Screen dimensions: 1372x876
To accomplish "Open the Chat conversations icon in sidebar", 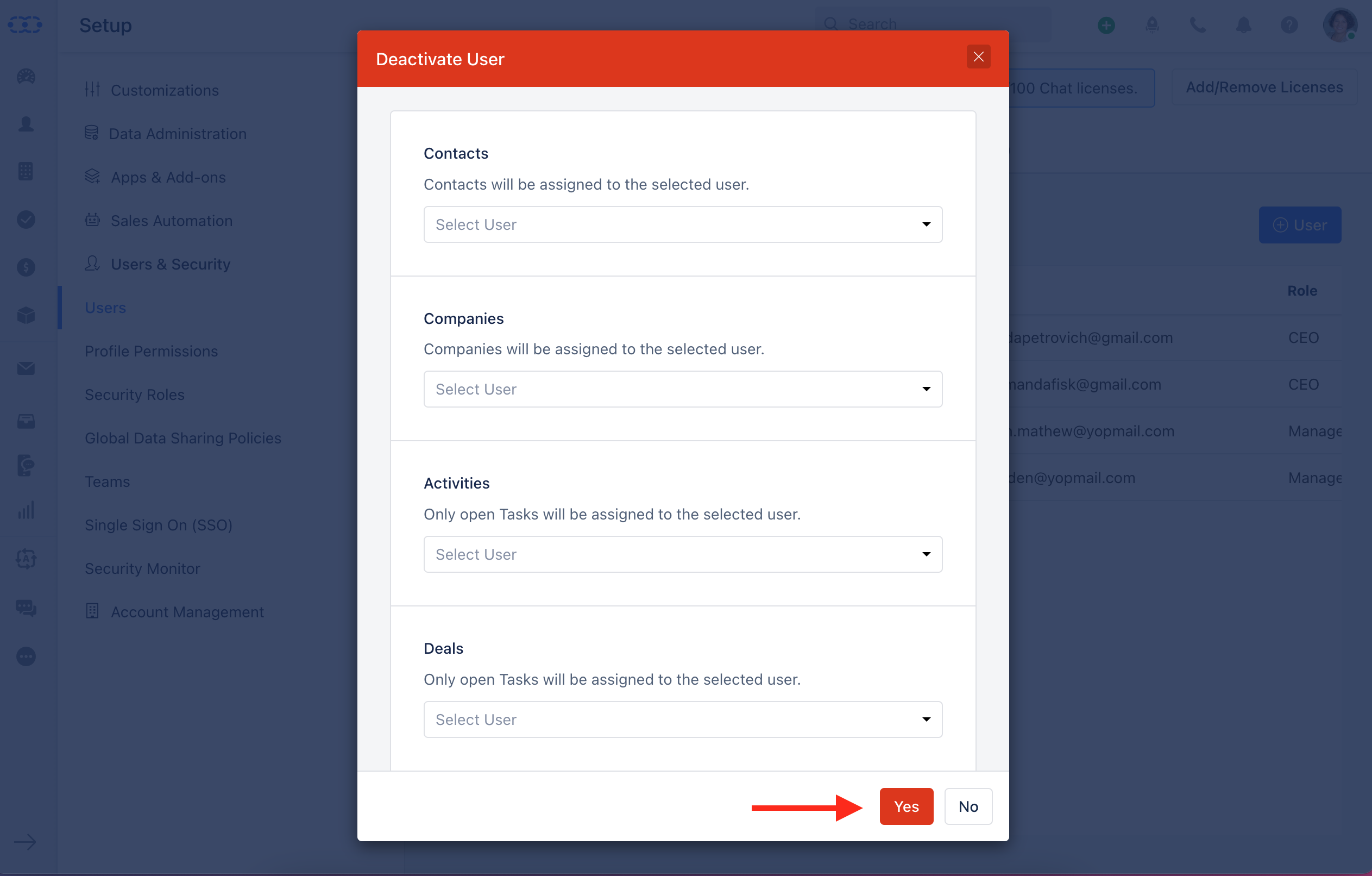I will pyautogui.click(x=25, y=608).
